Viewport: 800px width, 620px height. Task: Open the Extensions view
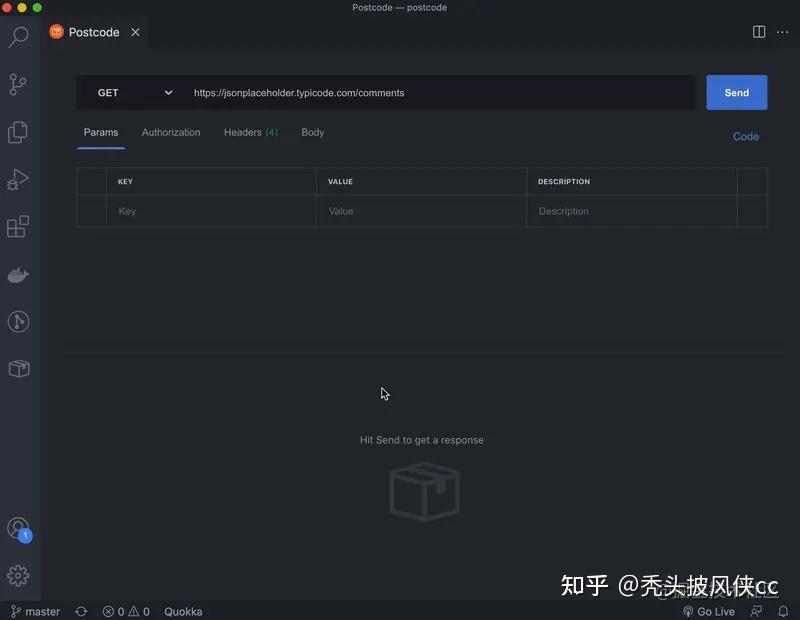pyautogui.click(x=18, y=227)
